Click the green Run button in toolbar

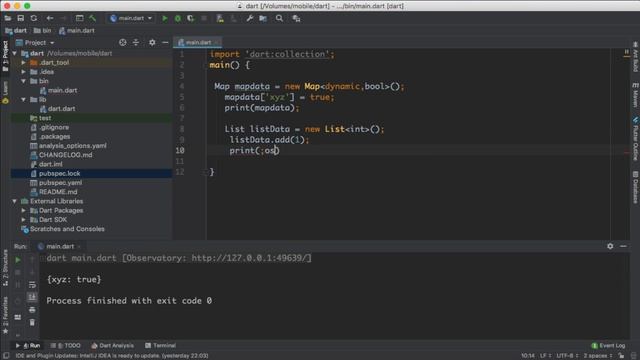165,18
